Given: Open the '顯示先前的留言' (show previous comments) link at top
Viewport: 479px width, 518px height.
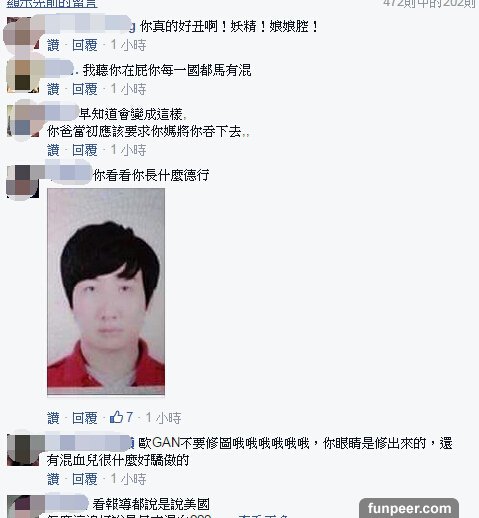Looking at the screenshot, I should tap(52, 3).
